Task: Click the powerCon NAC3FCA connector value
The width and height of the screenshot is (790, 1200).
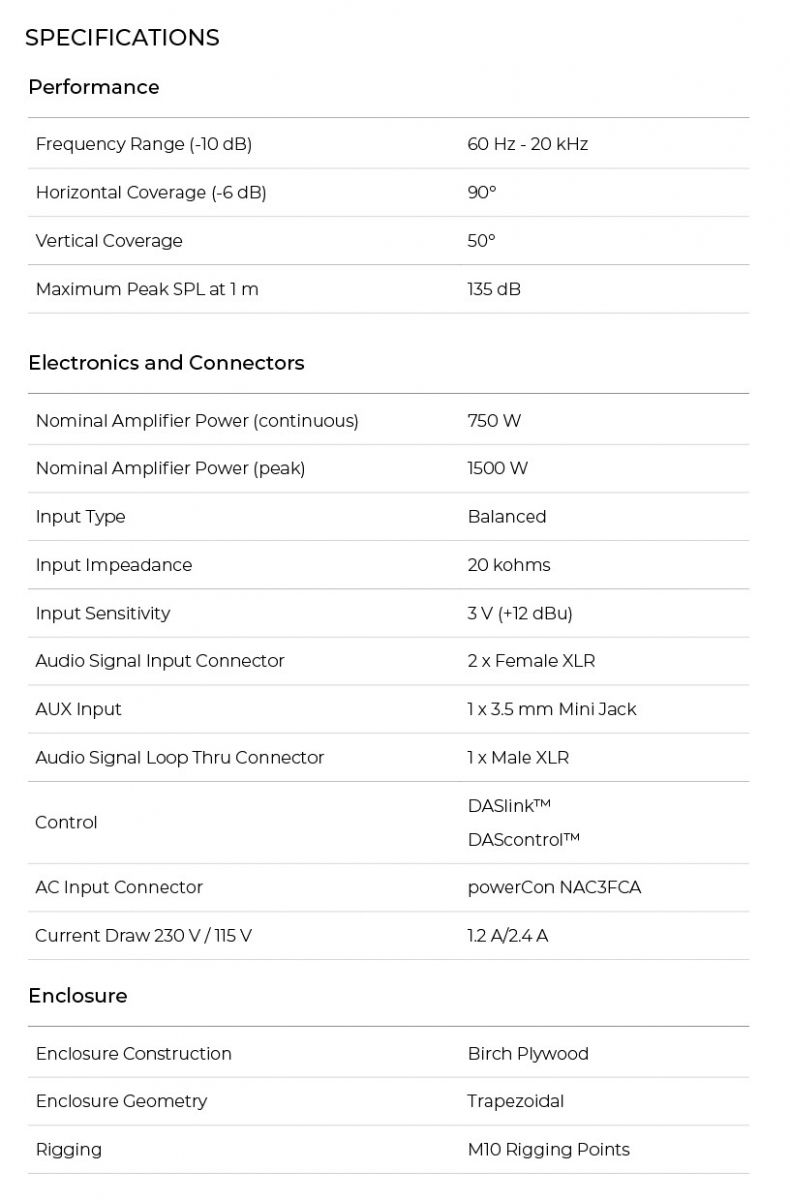Action: tap(554, 887)
